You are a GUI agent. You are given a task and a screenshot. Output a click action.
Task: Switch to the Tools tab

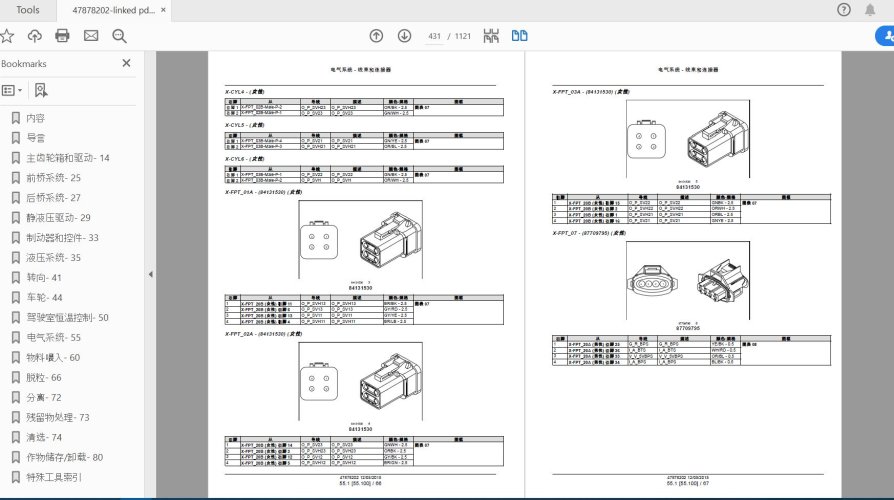coord(28,10)
